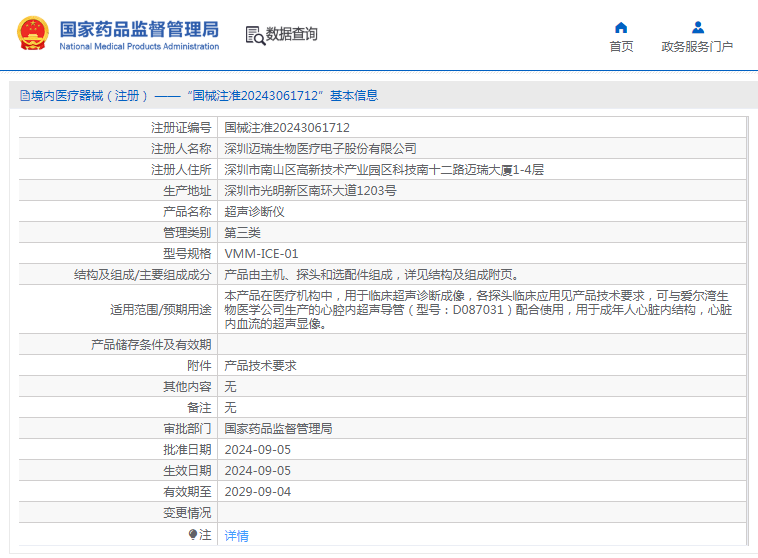Click National Medical Products Administration subtitle
This screenshot has width=758, height=558.
click(139, 46)
